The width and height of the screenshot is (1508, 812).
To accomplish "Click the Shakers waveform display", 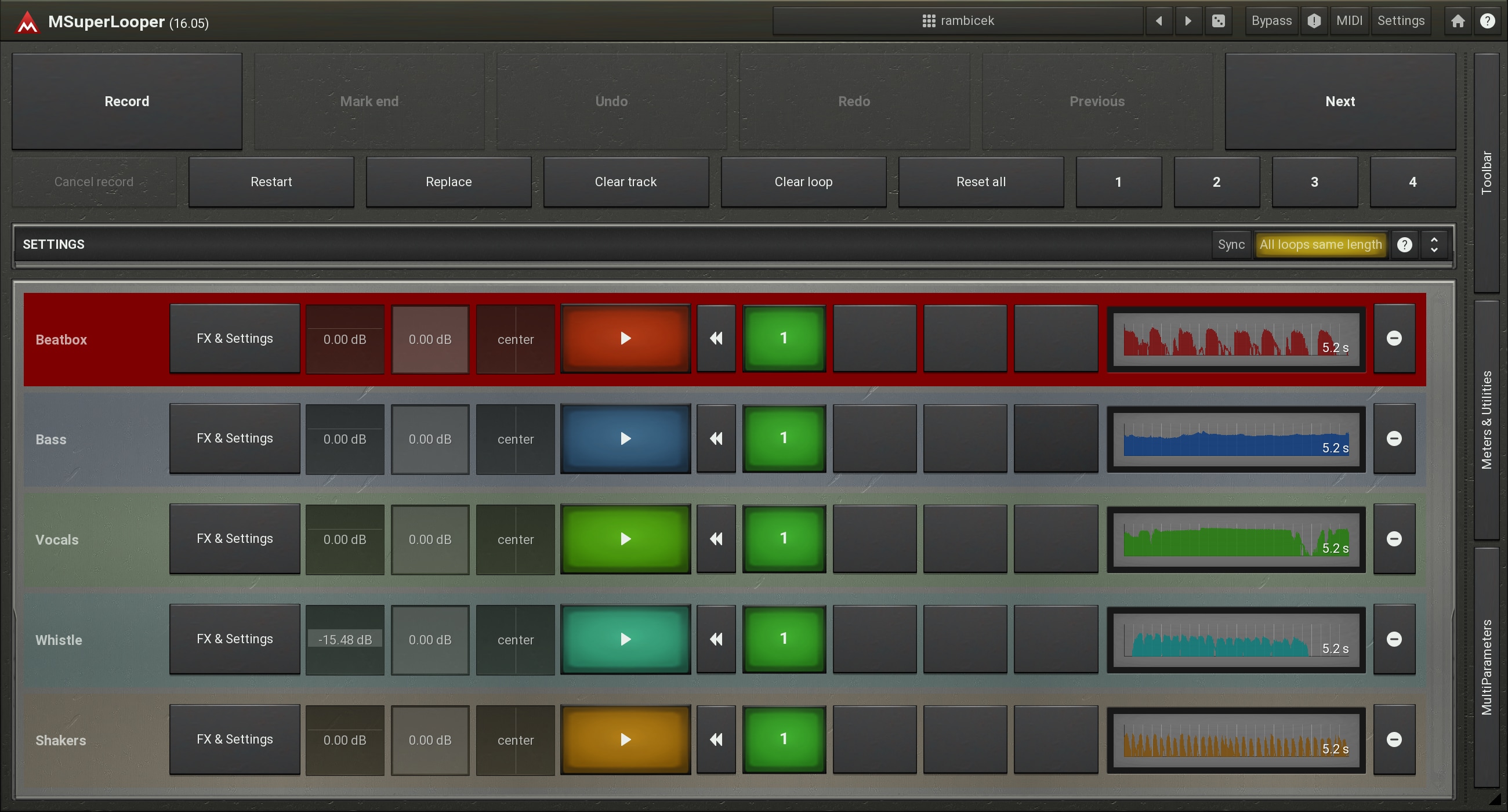I will pyautogui.click(x=1236, y=740).
